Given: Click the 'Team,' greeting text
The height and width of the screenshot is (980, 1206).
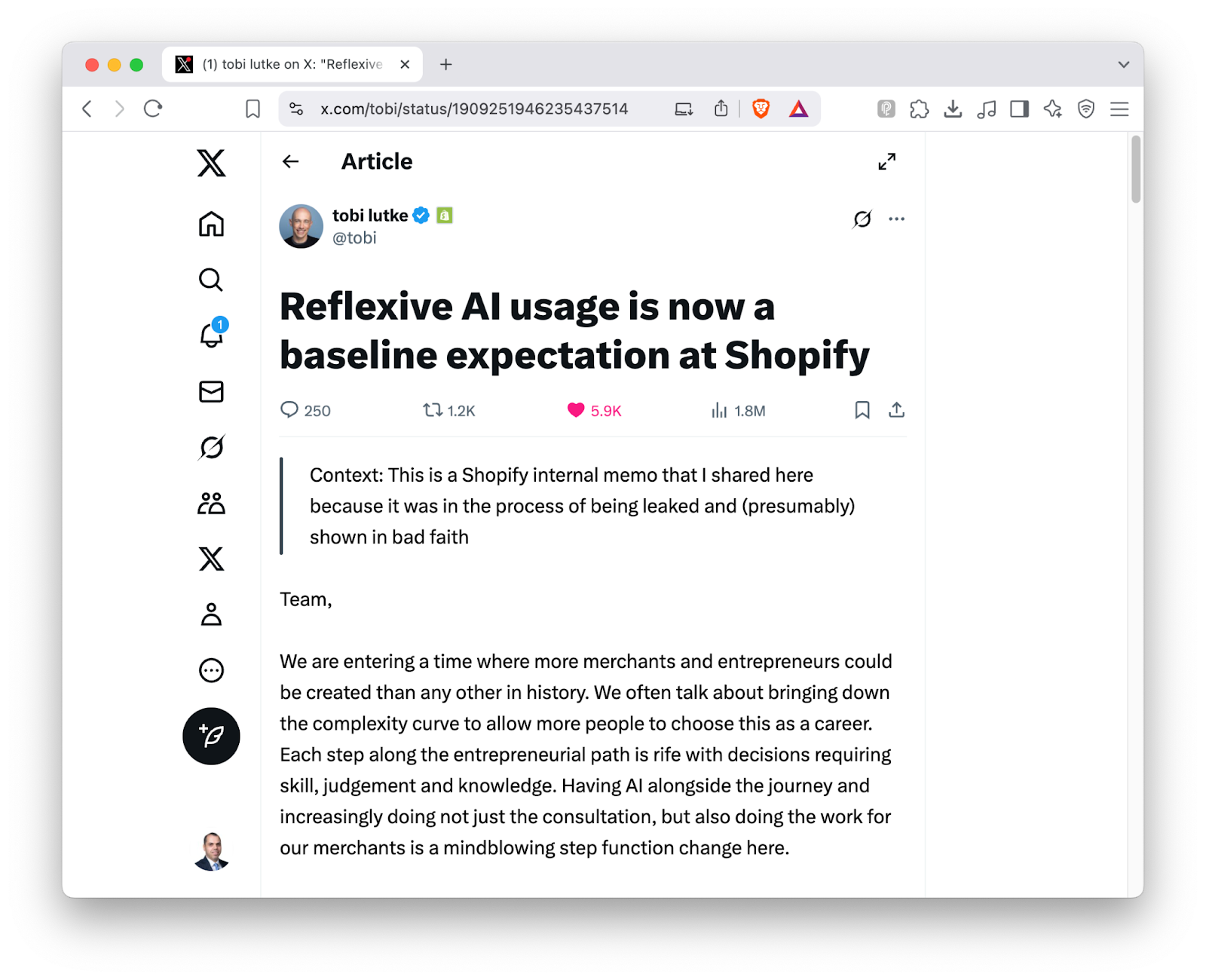Looking at the screenshot, I should [306, 599].
